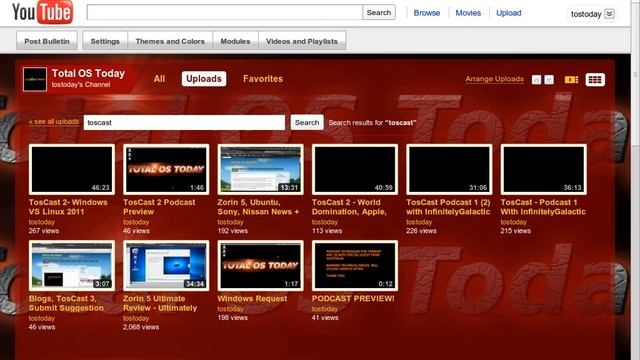Select the Uploads filter tab
This screenshot has width=640, height=360.
pos(204,79)
